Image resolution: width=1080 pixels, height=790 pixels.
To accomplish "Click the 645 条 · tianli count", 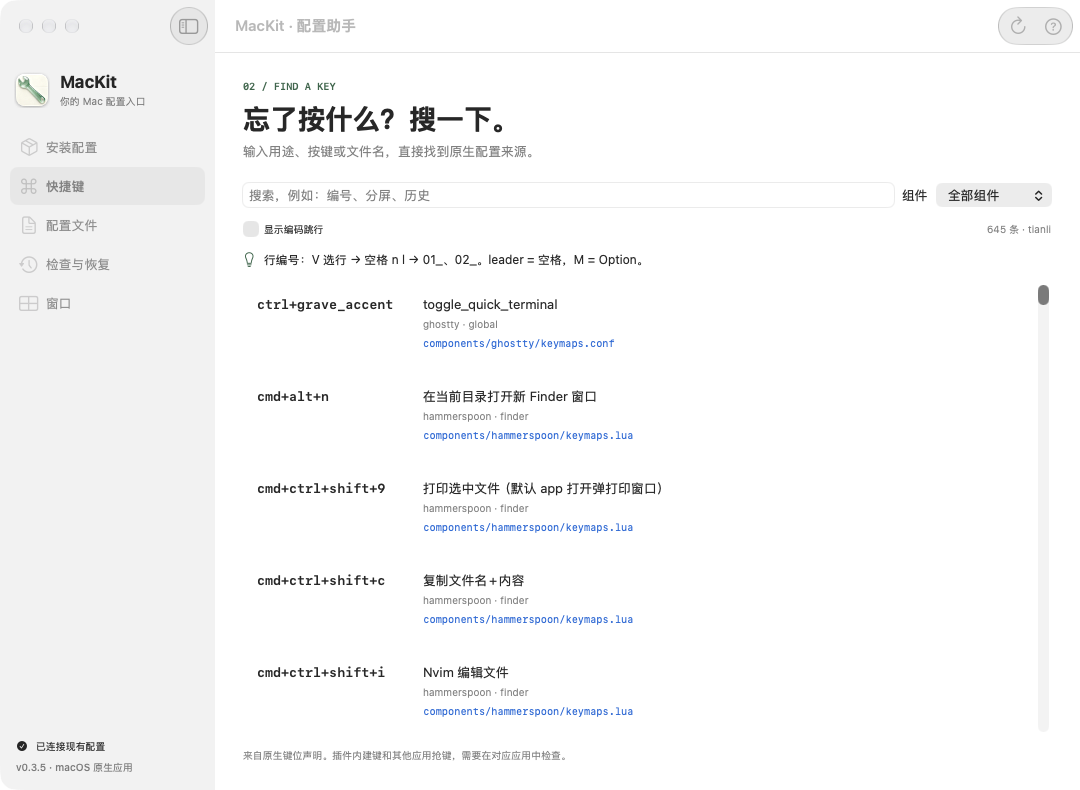I will (x=1019, y=229).
